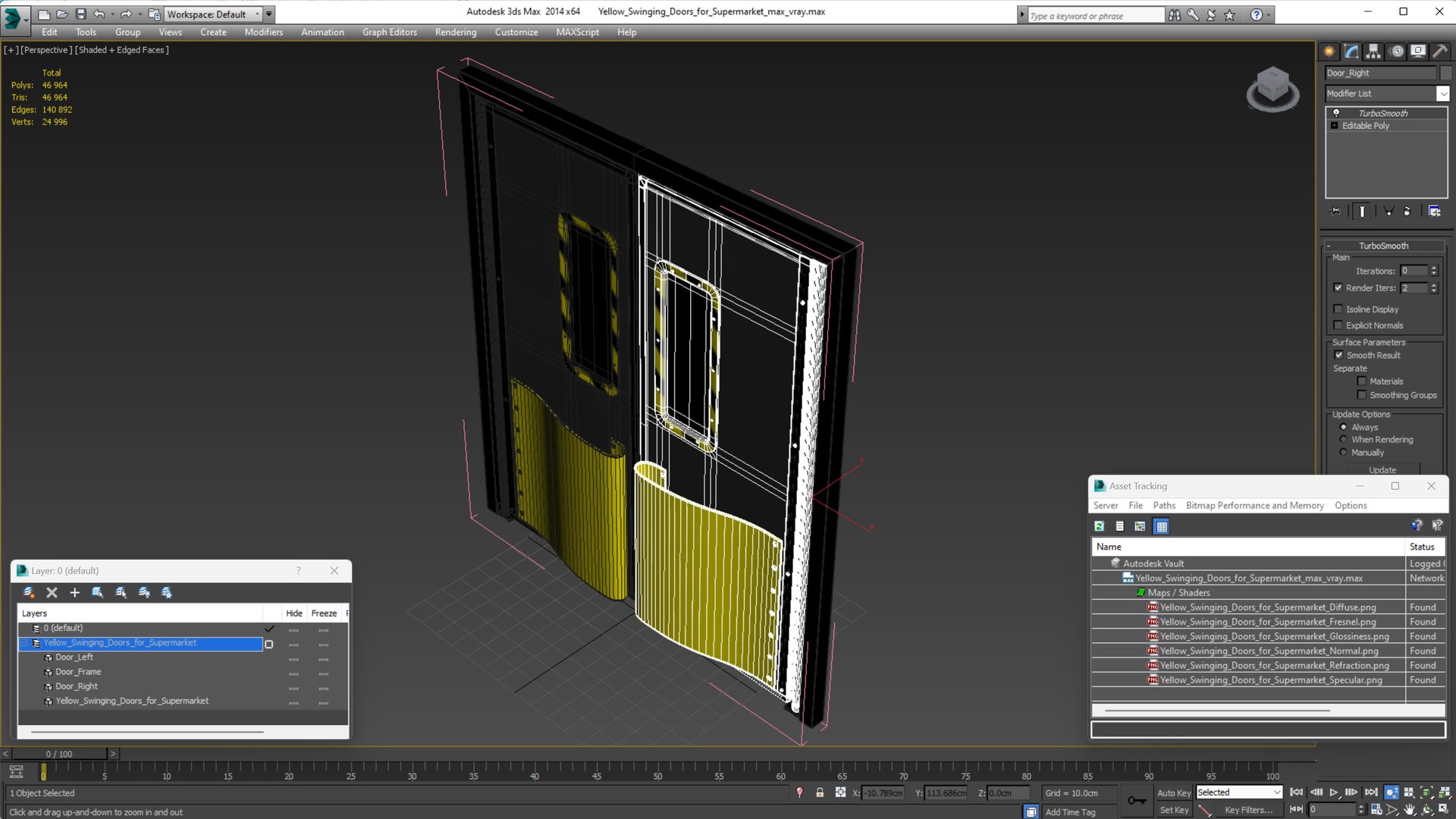Image resolution: width=1456 pixels, height=819 pixels.
Task: Click the Set Key button
Action: coord(1173,810)
